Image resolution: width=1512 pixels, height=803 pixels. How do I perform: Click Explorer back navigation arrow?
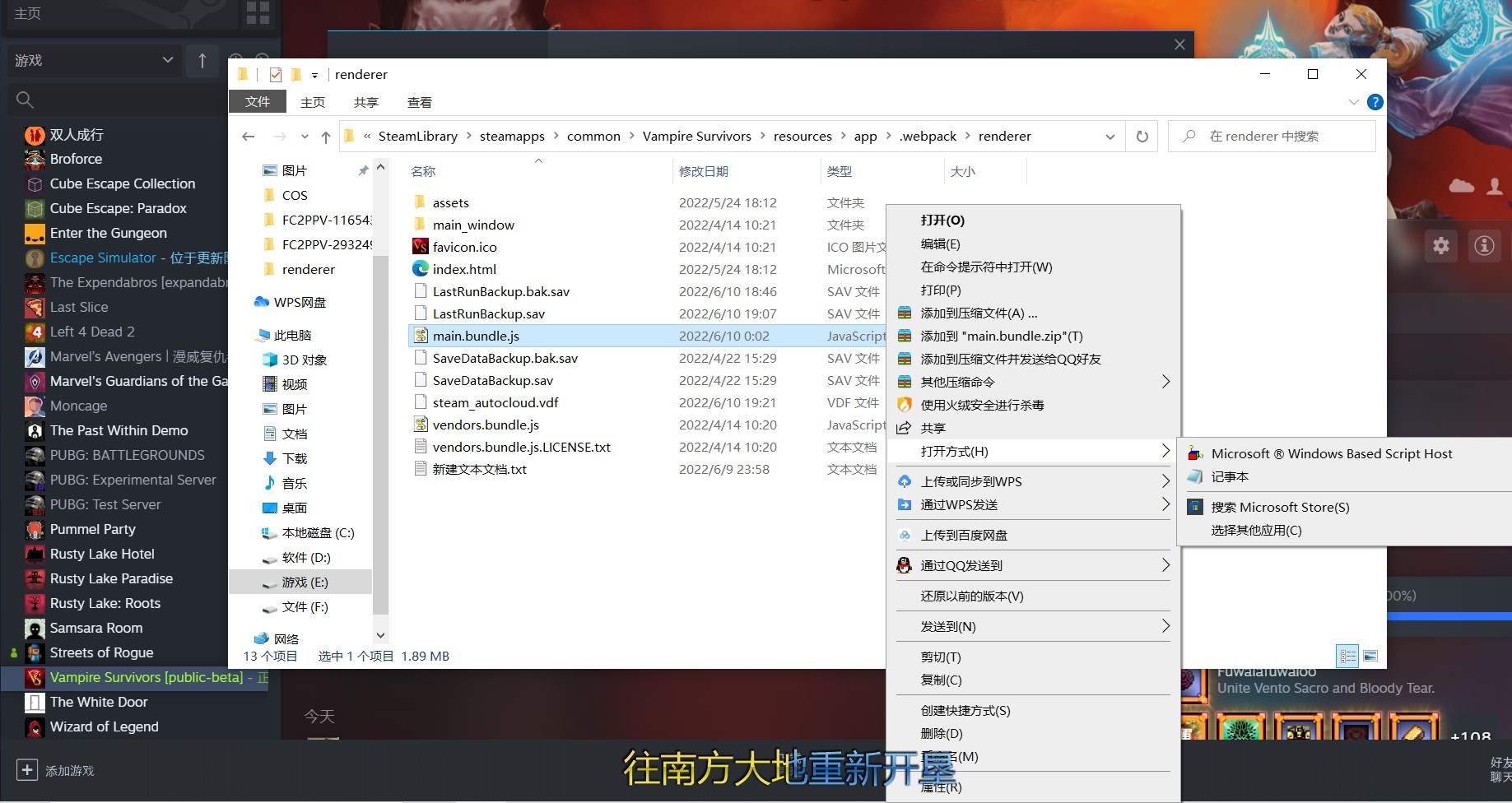pyautogui.click(x=249, y=137)
